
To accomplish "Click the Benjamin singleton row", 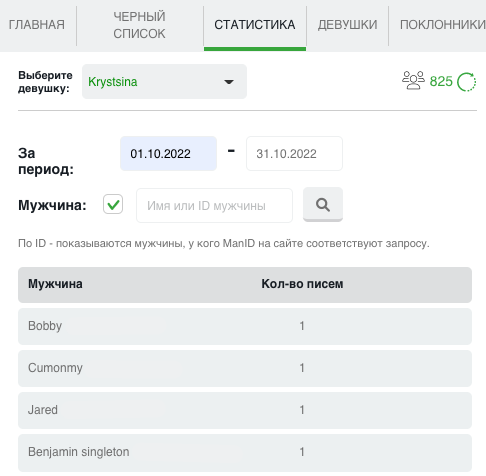I will click(245, 452).
